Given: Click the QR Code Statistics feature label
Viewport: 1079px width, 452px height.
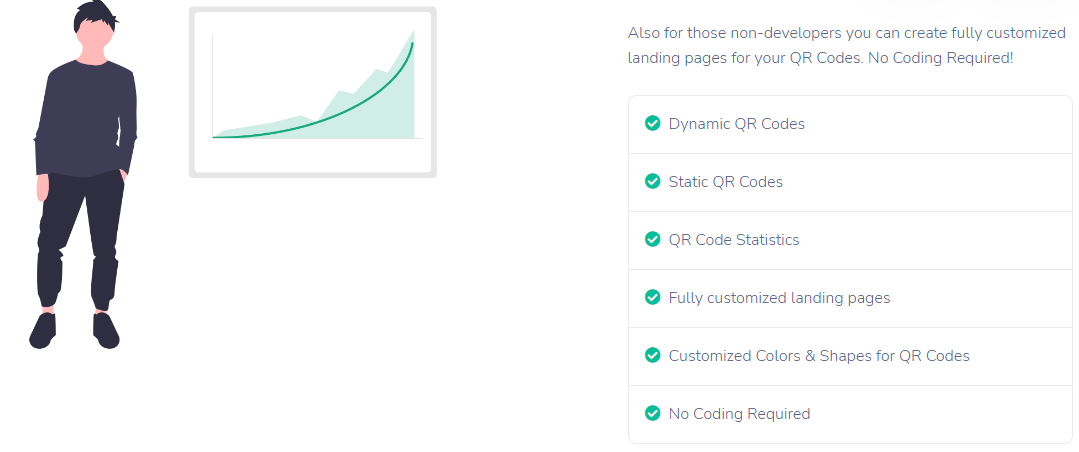Looking at the screenshot, I should point(733,240).
